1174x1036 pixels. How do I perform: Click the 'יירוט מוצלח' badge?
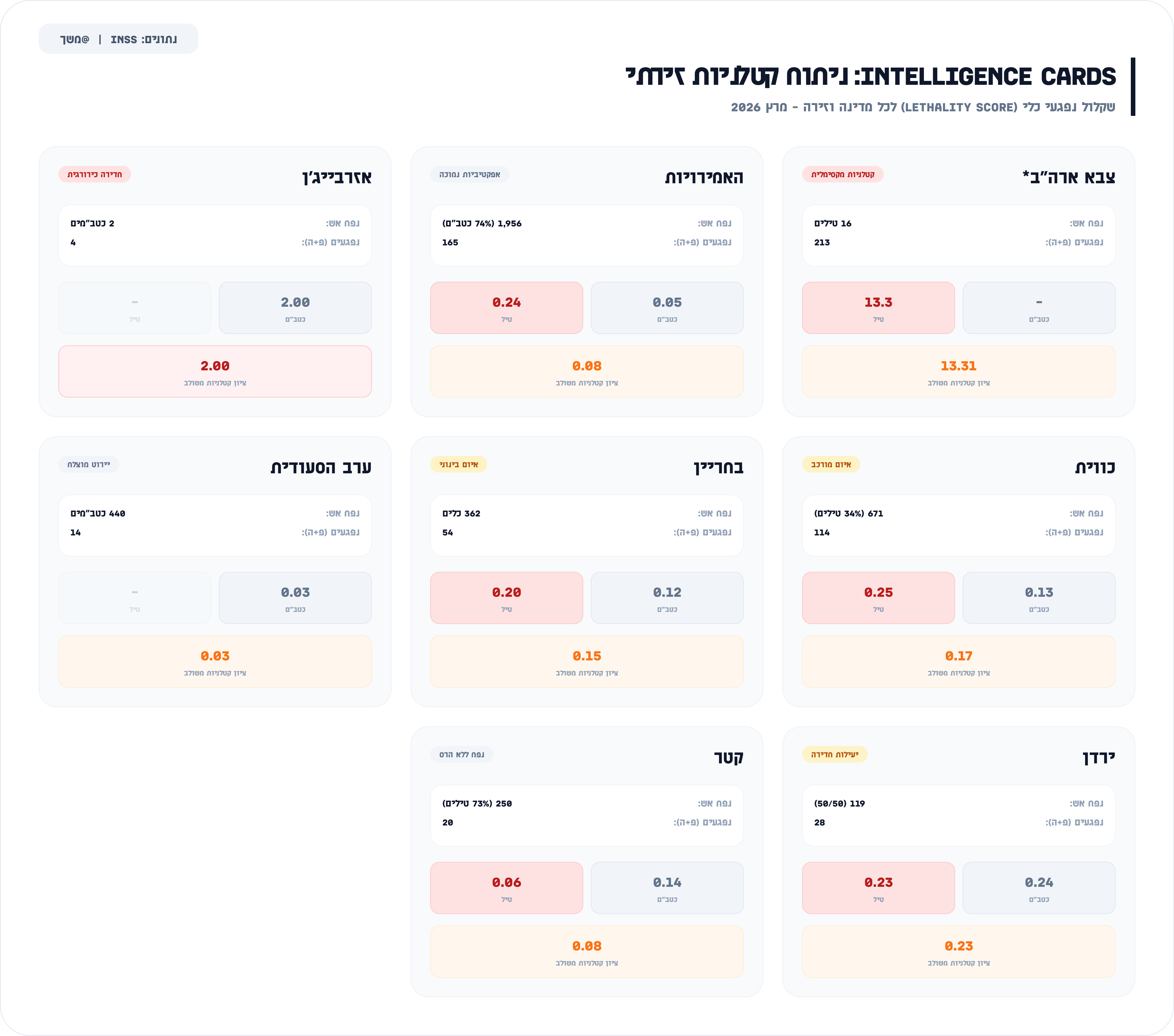point(88,464)
